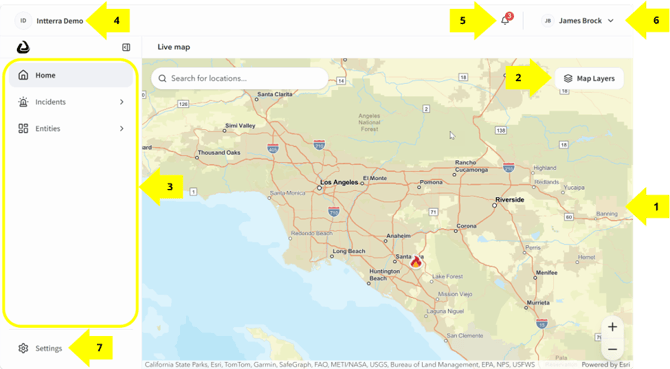The image size is (670, 369).
Task: Click the Long Beach label on the map
Action: click(349, 251)
